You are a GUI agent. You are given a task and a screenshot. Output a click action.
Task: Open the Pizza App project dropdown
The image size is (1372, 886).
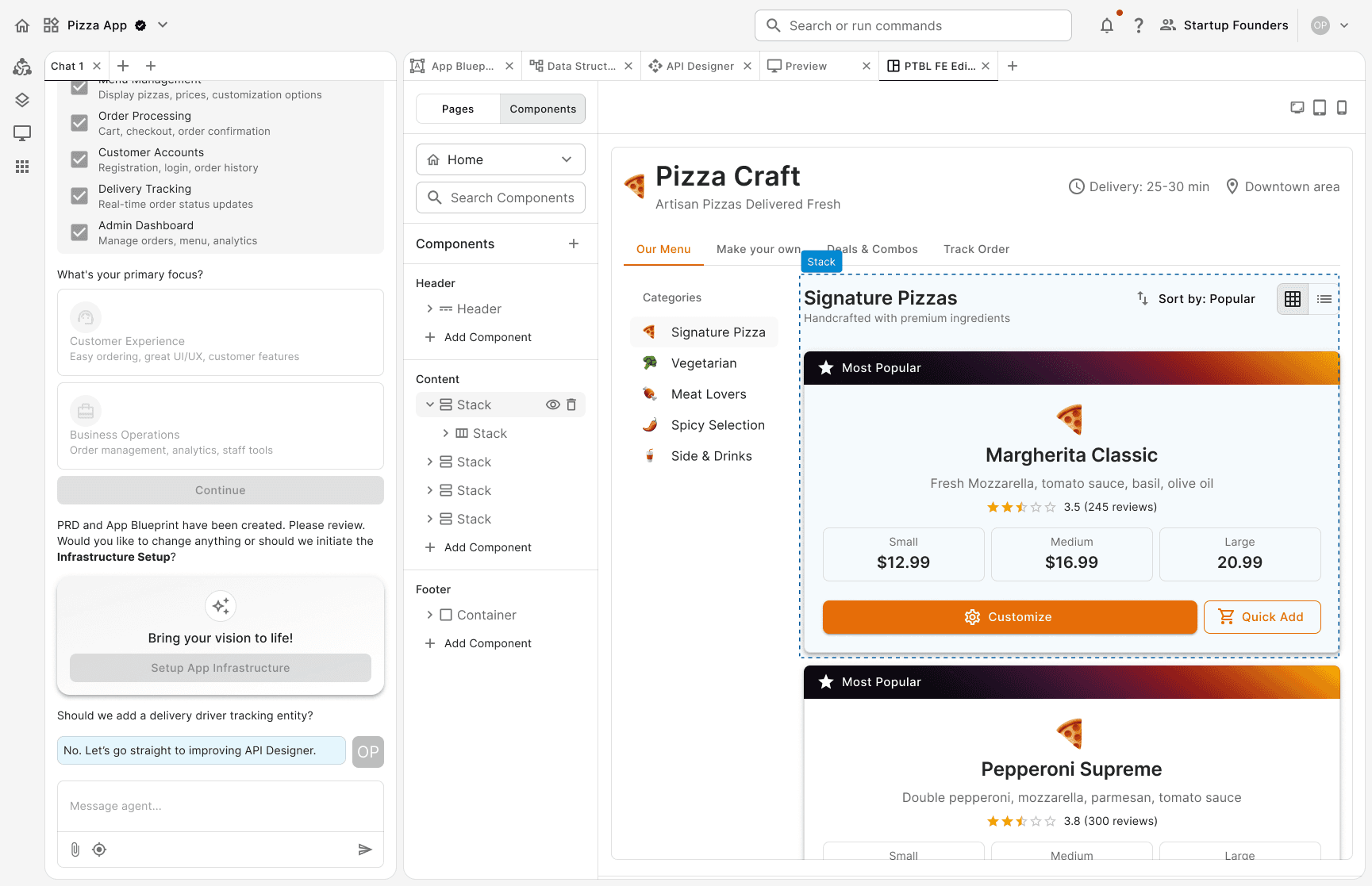point(163,25)
